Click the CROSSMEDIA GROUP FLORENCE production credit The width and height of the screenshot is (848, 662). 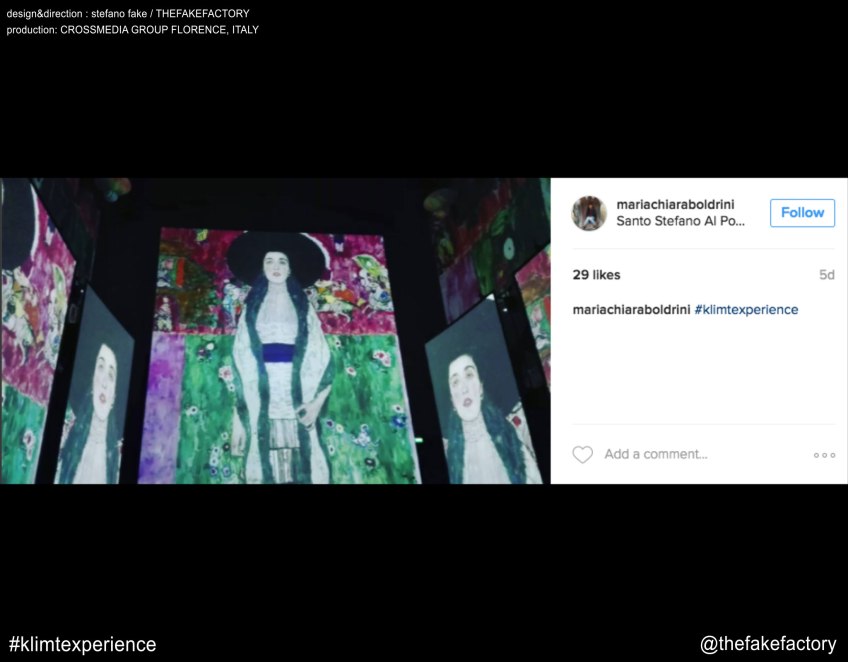pyautogui.click(x=159, y=30)
